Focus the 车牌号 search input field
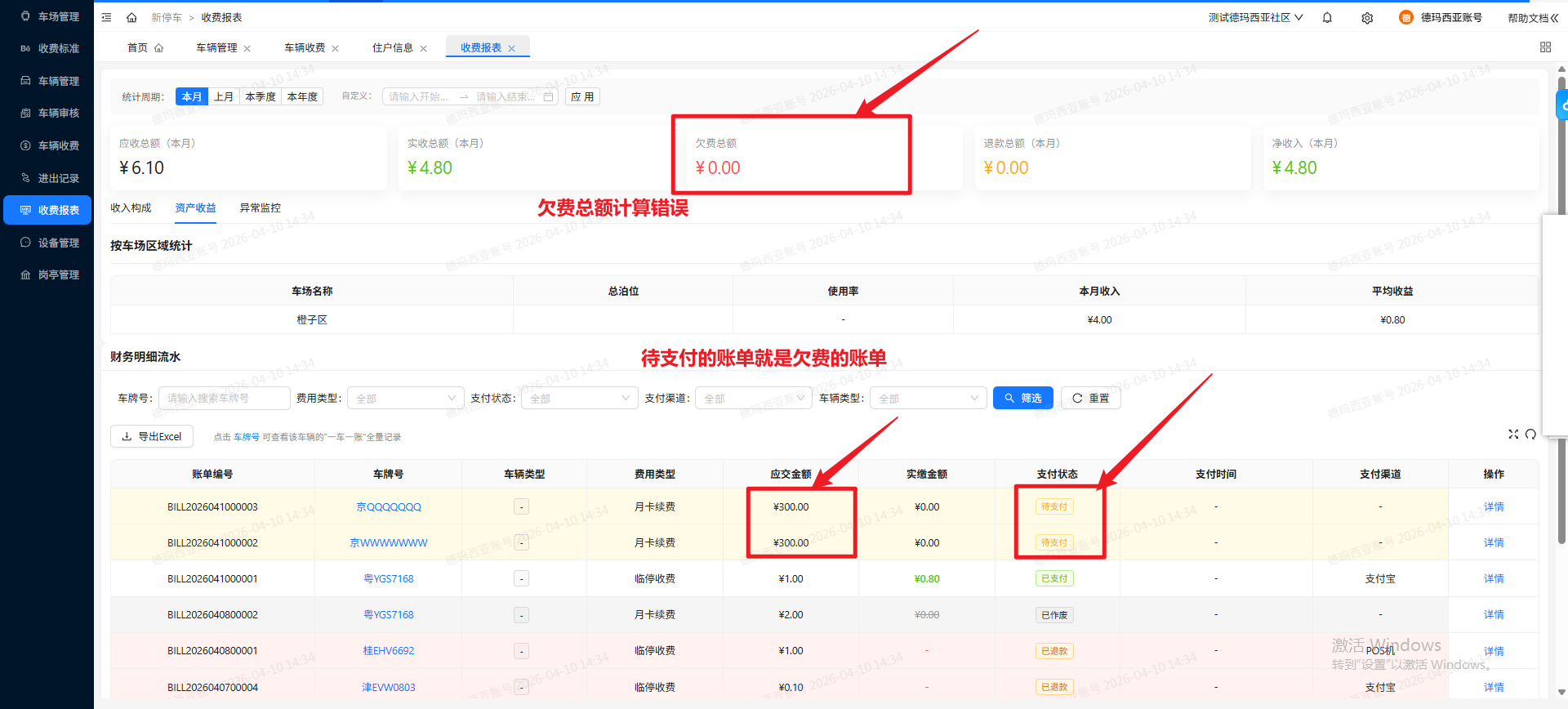This screenshot has height=709, width=1568. [x=225, y=399]
